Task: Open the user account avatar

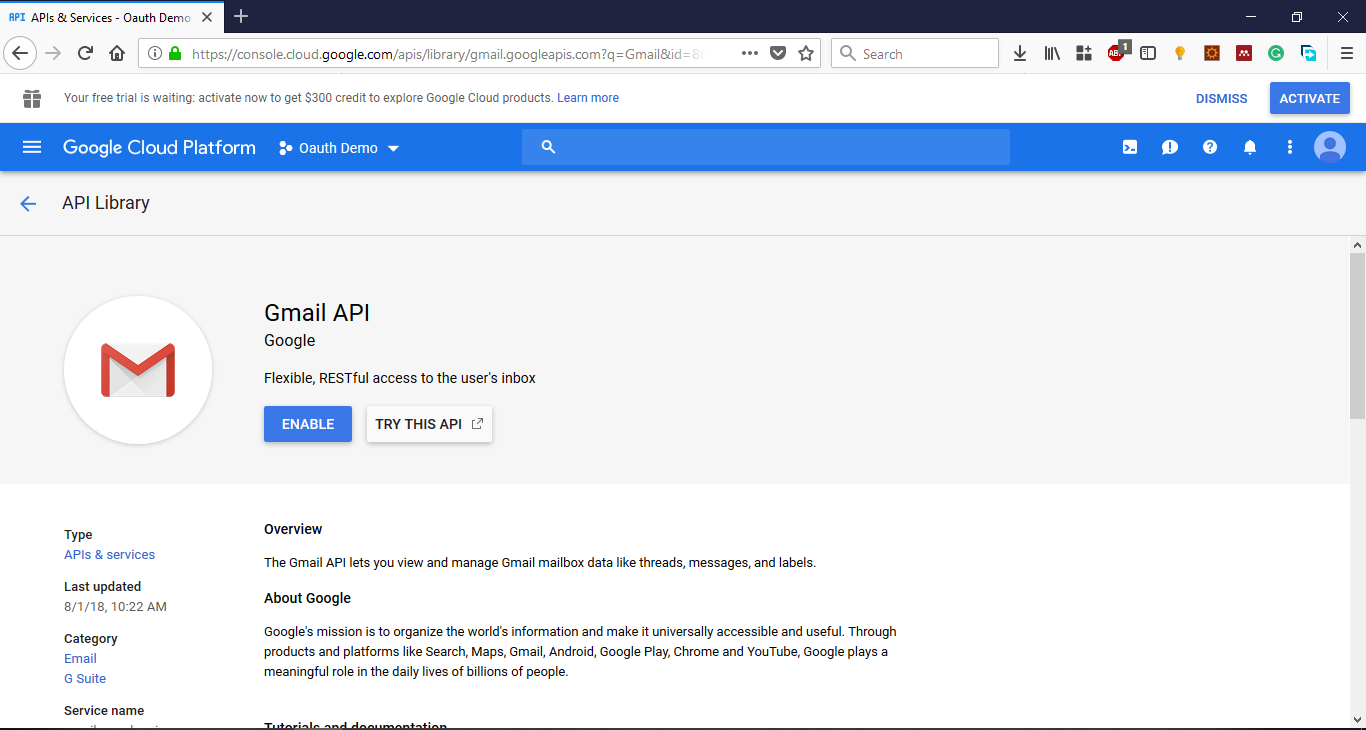Action: tap(1330, 147)
